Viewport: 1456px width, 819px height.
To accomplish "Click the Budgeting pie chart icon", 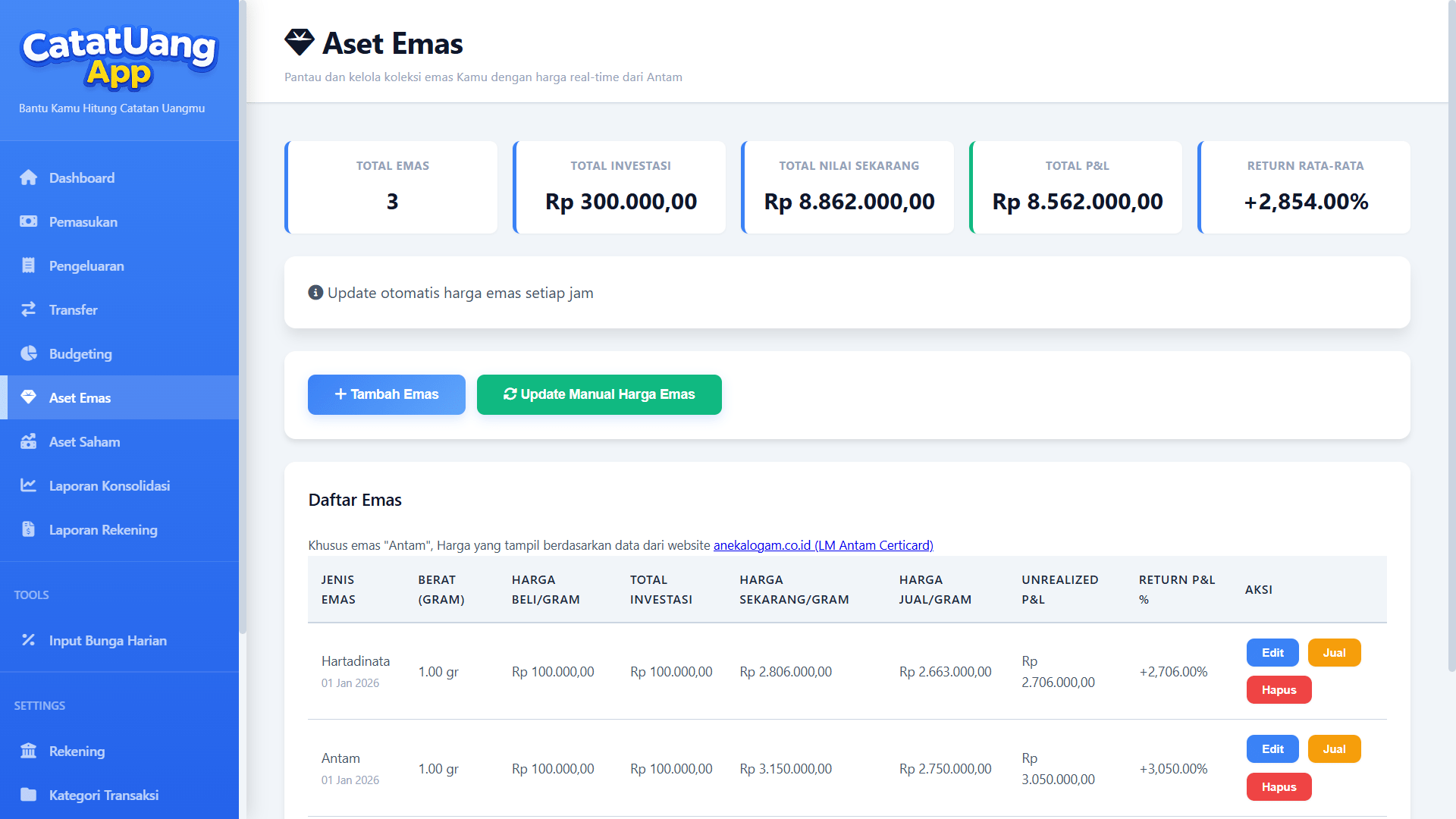I will coord(29,353).
